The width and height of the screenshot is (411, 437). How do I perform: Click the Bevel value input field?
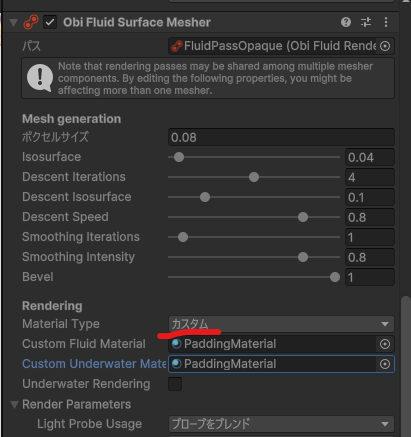(370, 277)
